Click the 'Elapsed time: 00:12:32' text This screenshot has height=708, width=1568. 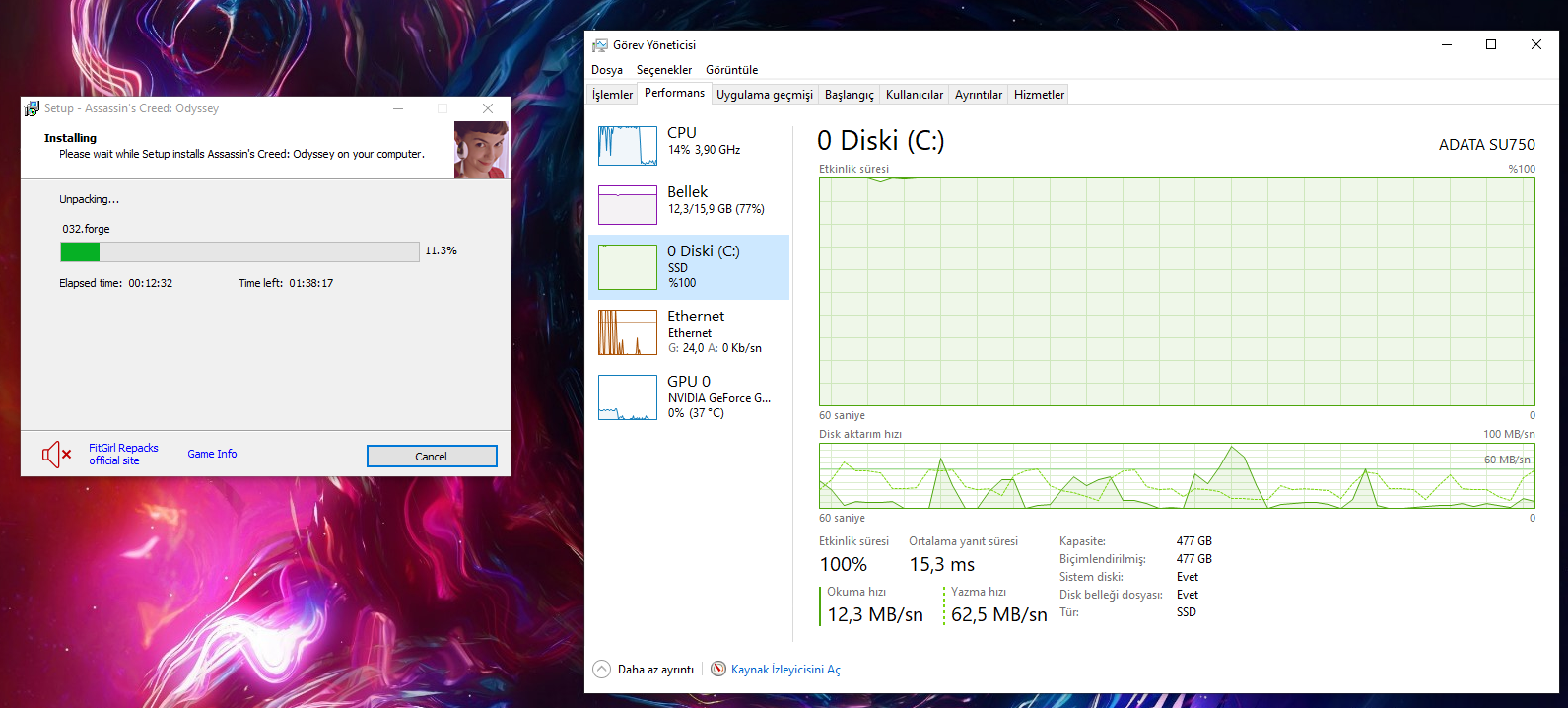click(115, 283)
